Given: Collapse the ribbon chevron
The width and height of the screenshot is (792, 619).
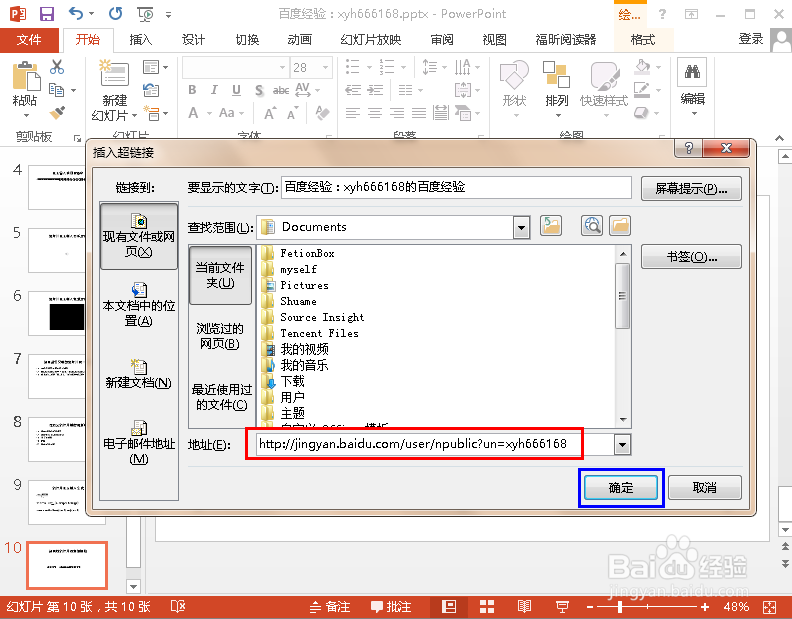Looking at the screenshot, I should click(779, 137).
